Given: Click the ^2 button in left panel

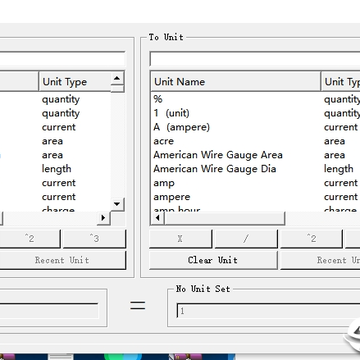Looking at the screenshot, I should tap(29, 239).
